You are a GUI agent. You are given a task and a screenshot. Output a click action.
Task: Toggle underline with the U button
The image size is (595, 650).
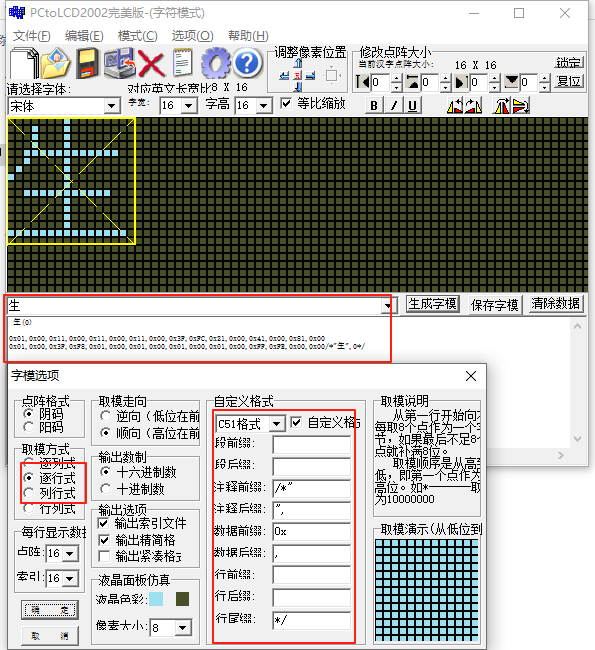coord(412,106)
